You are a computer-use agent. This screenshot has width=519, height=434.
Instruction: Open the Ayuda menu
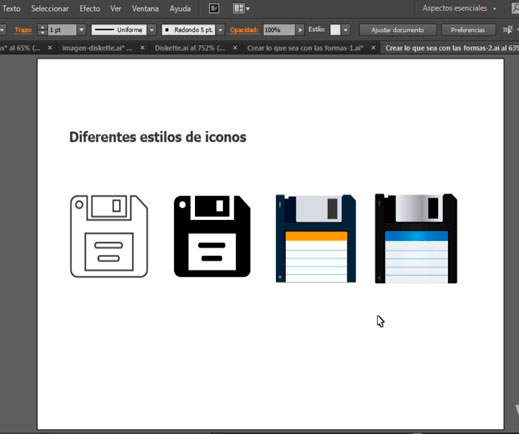click(x=180, y=9)
